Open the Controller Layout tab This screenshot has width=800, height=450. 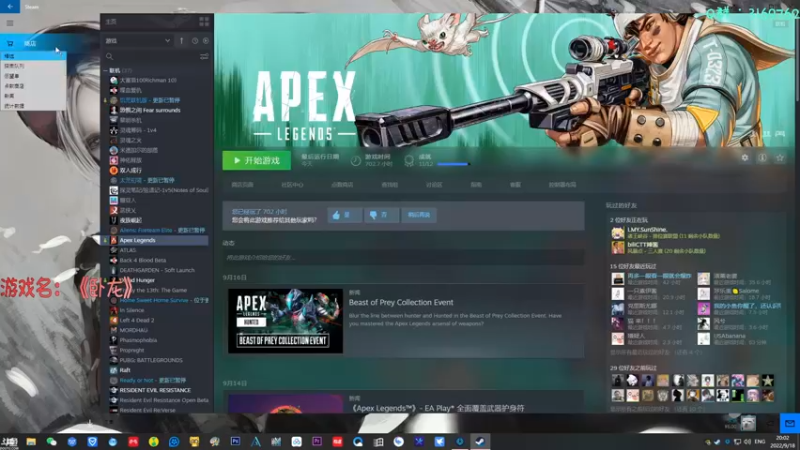(562, 185)
